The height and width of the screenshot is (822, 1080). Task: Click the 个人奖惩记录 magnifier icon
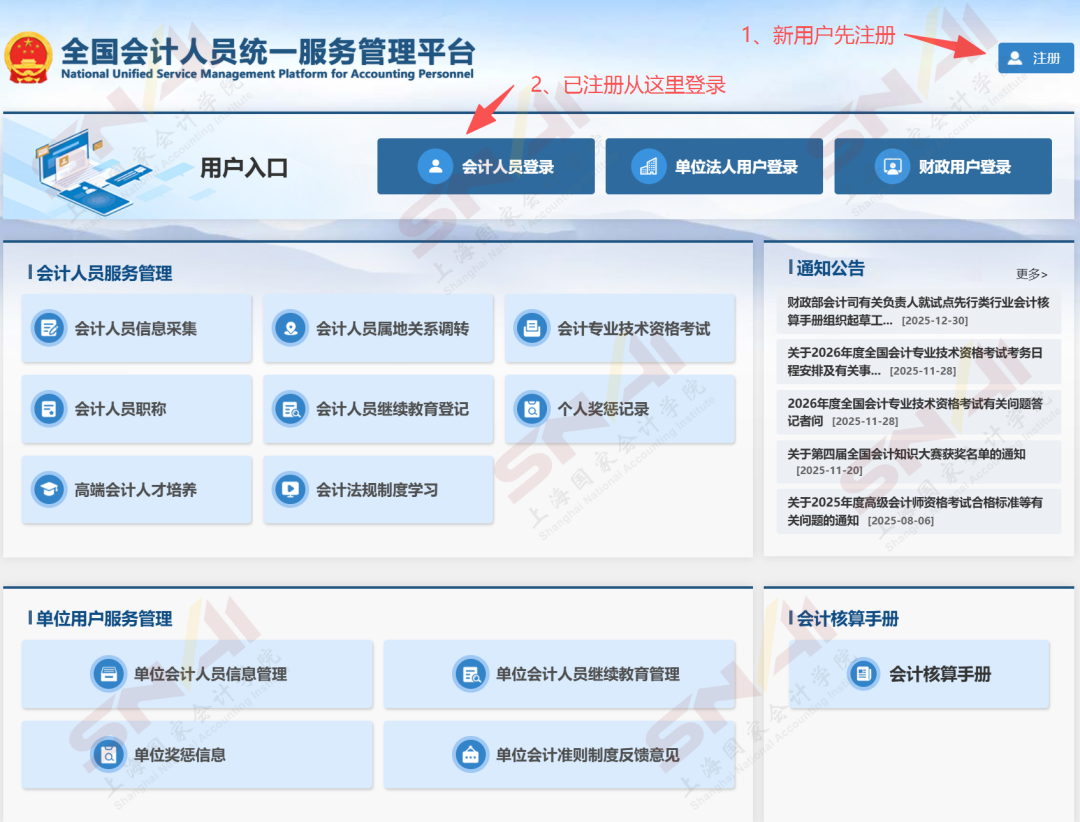point(532,409)
